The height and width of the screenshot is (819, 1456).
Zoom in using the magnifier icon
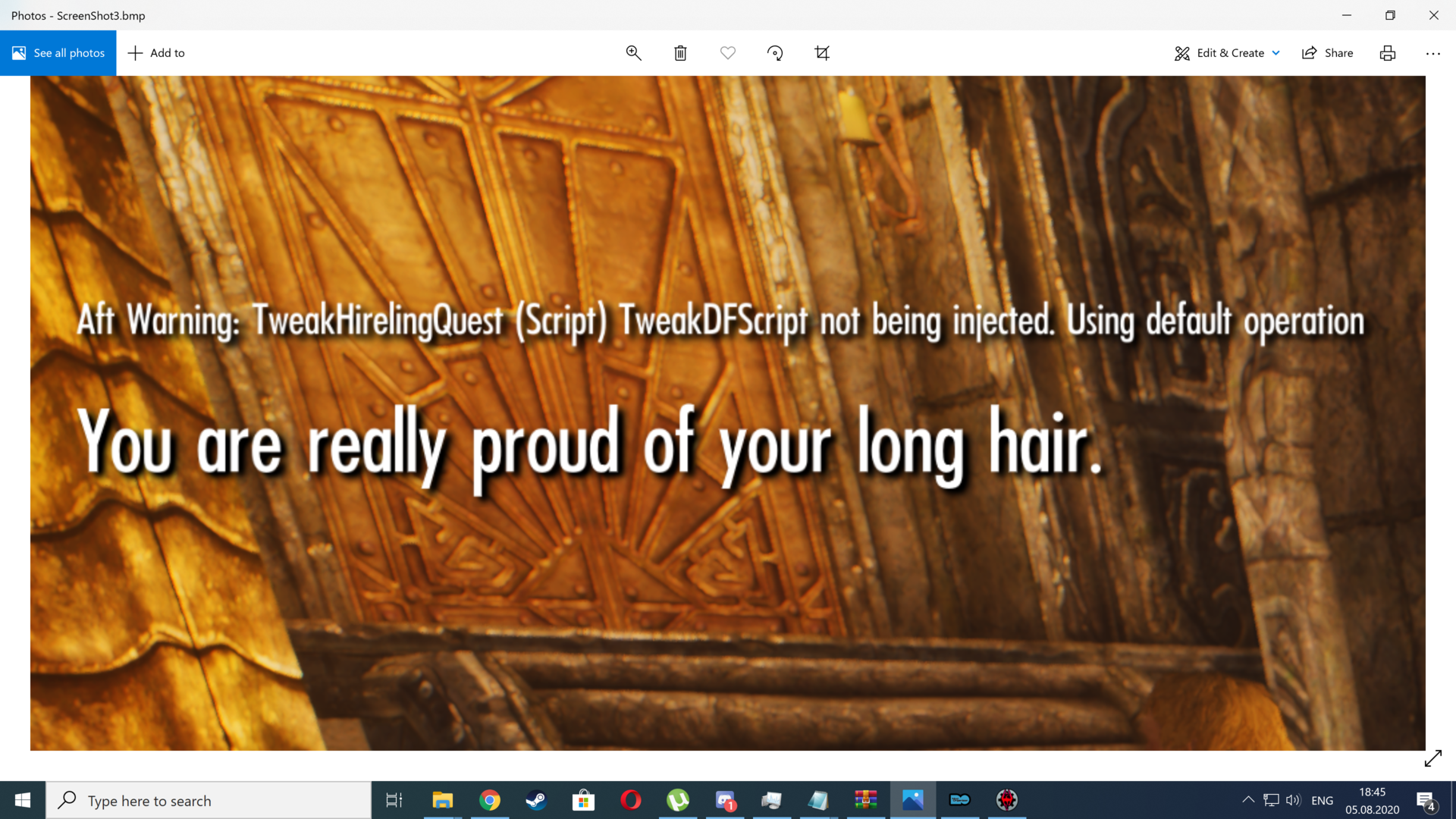click(x=634, y=53)
